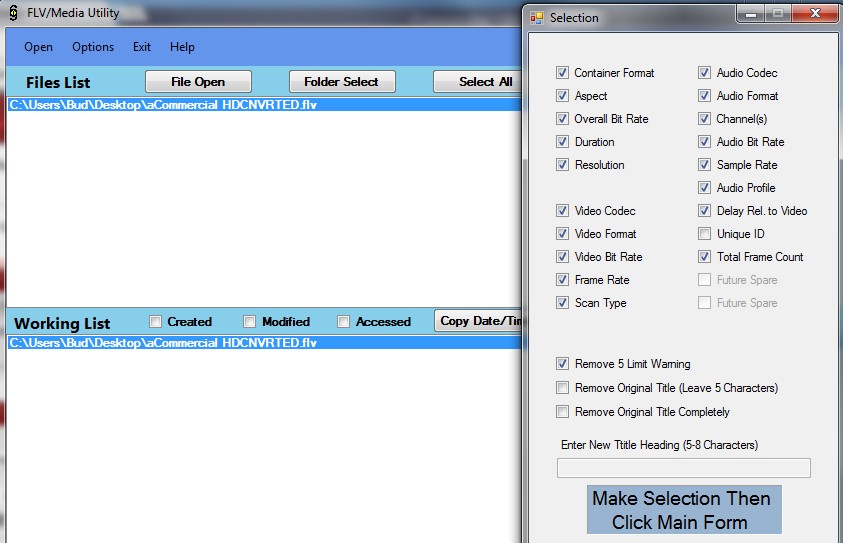
Task: Open the Help menu
Action: (182, 47)
